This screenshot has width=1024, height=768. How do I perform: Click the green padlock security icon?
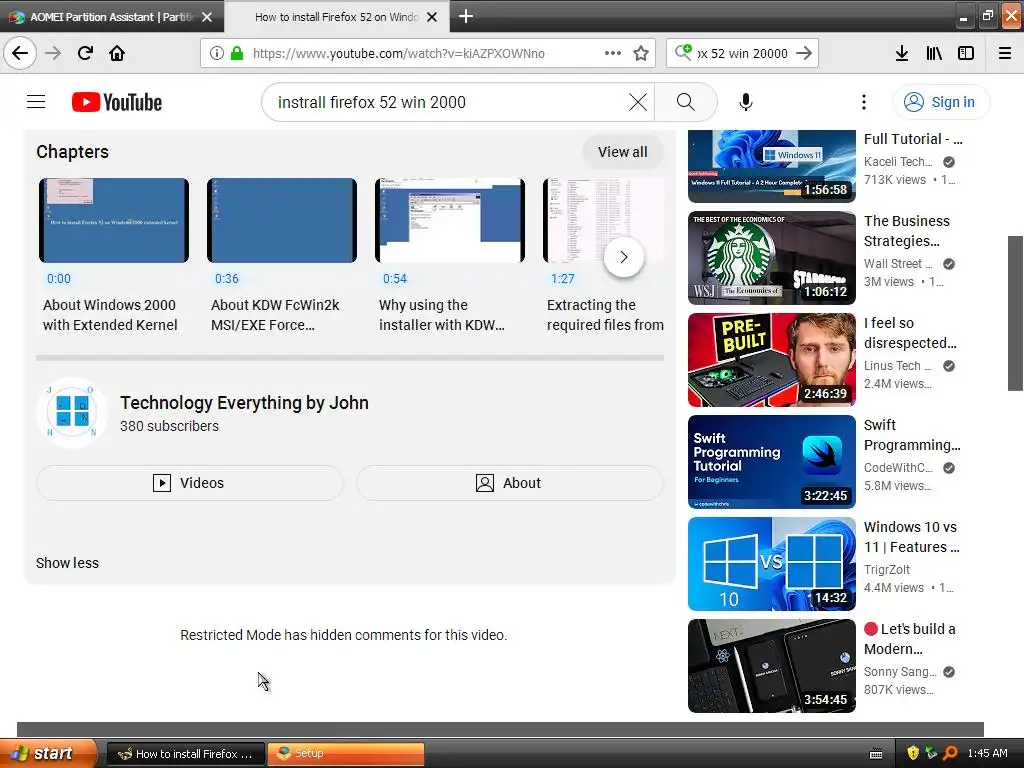point(237,53)
